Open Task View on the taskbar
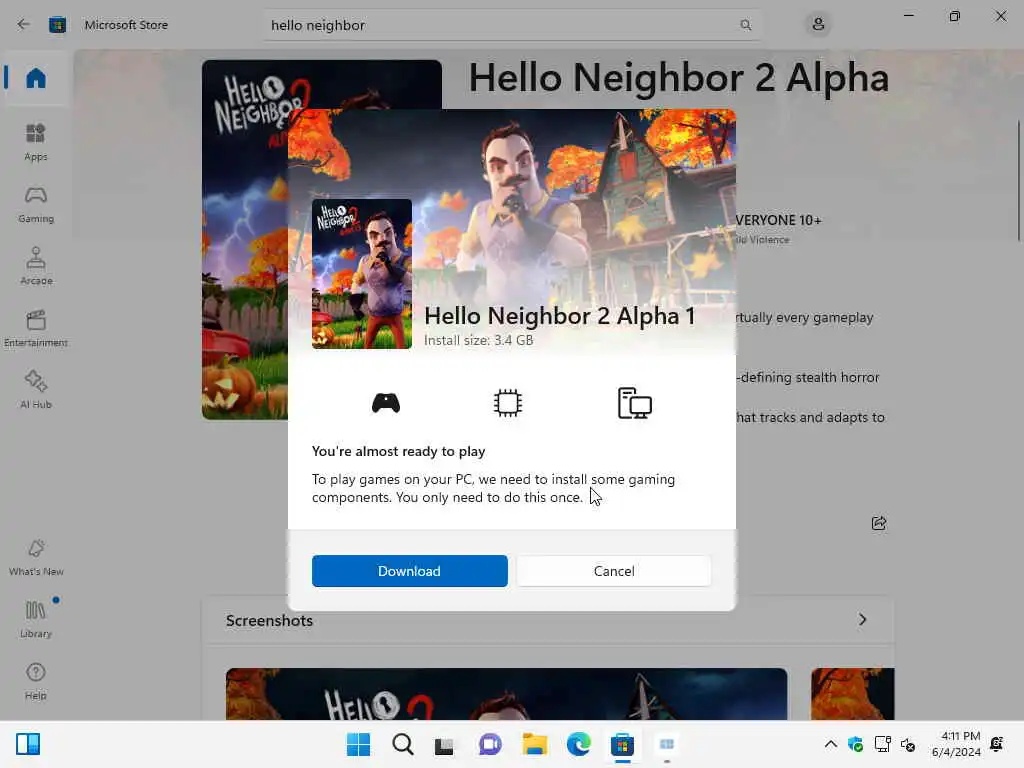1024x768 pixels. [444, 745]
